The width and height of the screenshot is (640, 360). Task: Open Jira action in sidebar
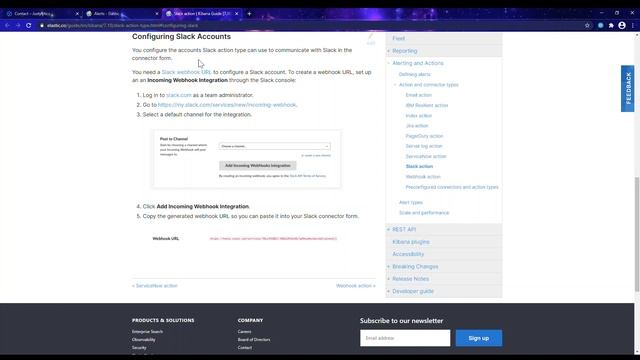[417, 126]
